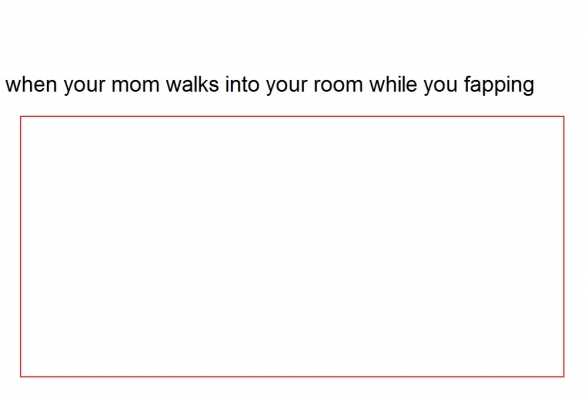This screenshot has width=585, height=395.
Task: Click the word "into" in the caption
Action: tap(242, 84)
